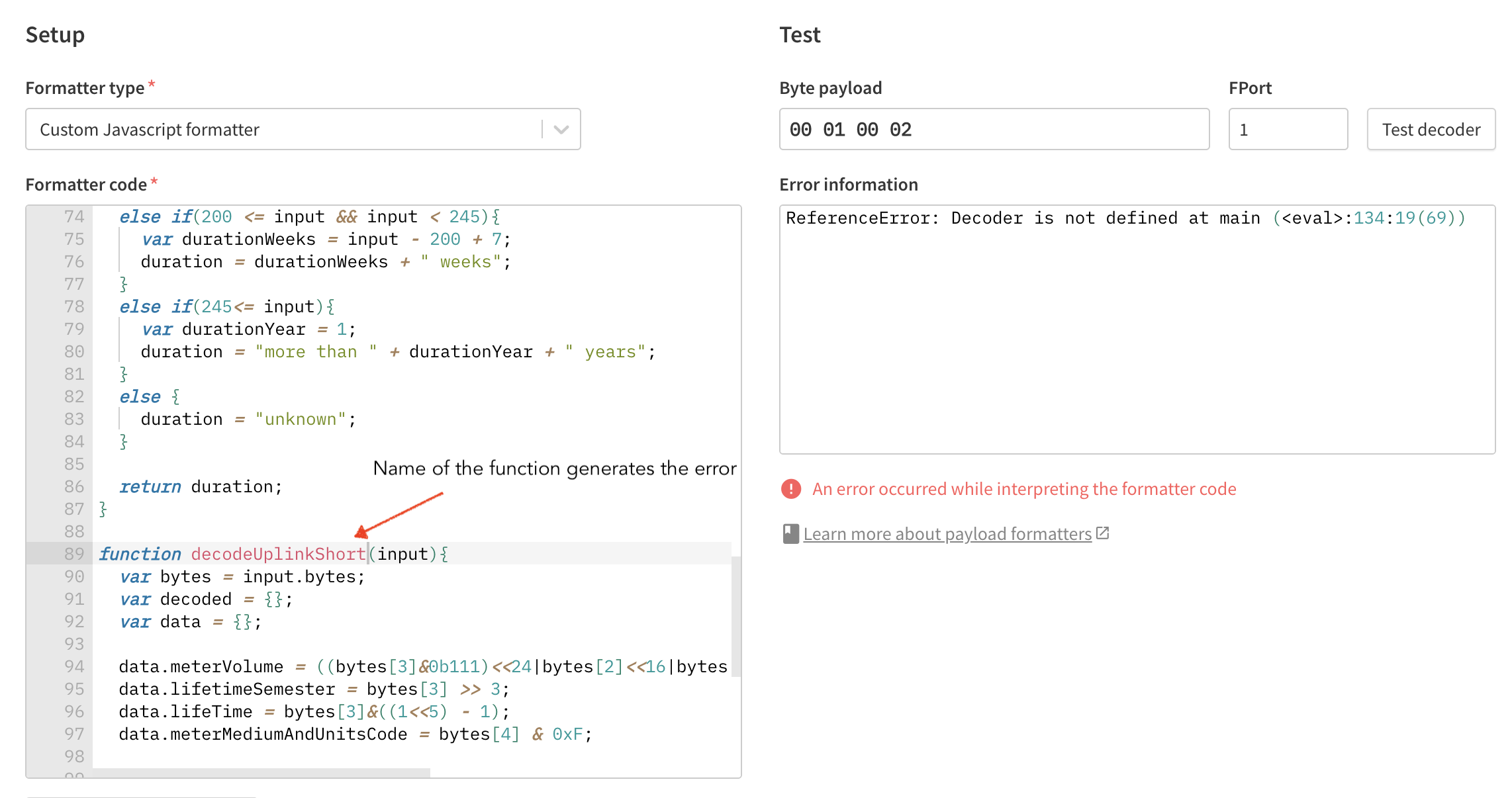Click line number 89 in gutter

click(74, 554)
